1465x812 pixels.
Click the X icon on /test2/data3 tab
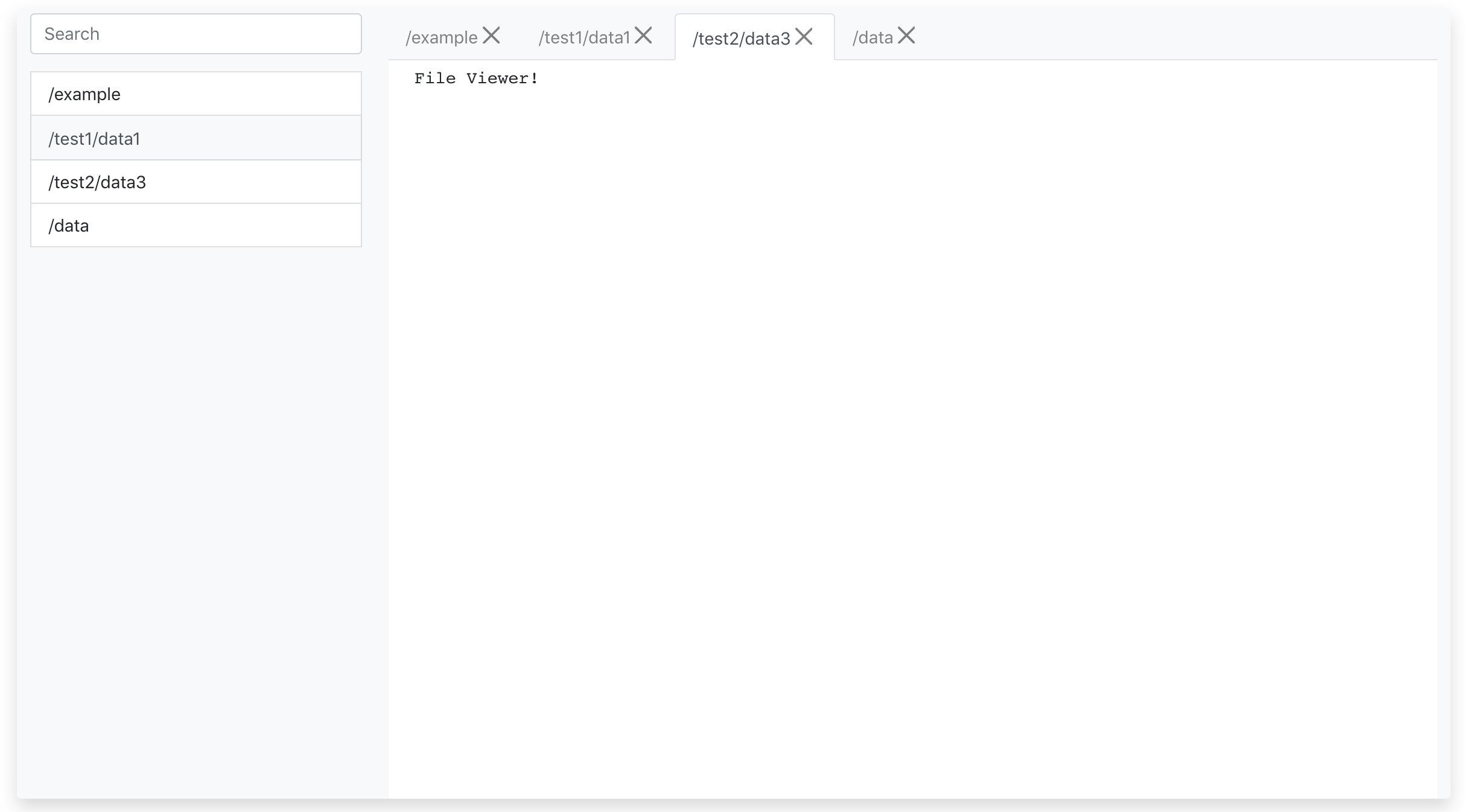tap(804, 37)
